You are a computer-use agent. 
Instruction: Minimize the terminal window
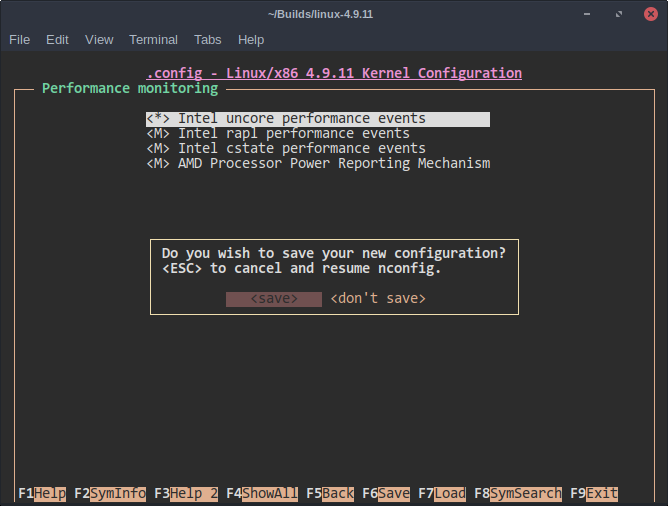tap(587, 14)
